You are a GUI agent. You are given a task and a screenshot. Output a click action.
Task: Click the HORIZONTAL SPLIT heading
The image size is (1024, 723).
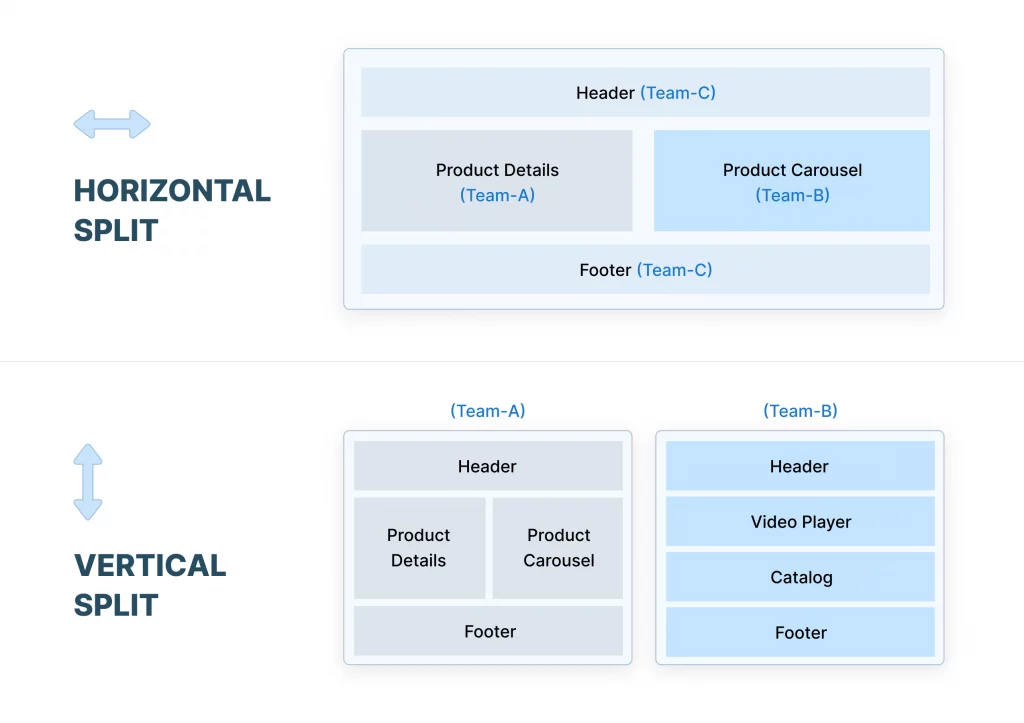click(x=172, y=210)
